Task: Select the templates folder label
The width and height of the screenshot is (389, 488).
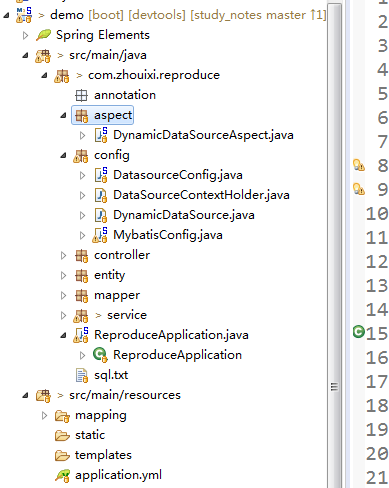Action: [103, 455]
